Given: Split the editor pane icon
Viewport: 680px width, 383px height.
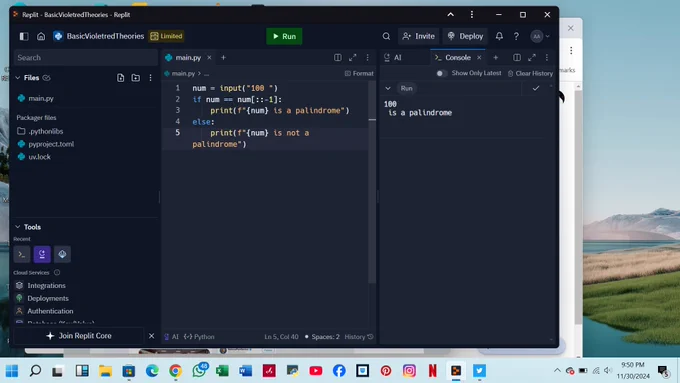Looking at the screenshot, I should [x=337, y=58].
